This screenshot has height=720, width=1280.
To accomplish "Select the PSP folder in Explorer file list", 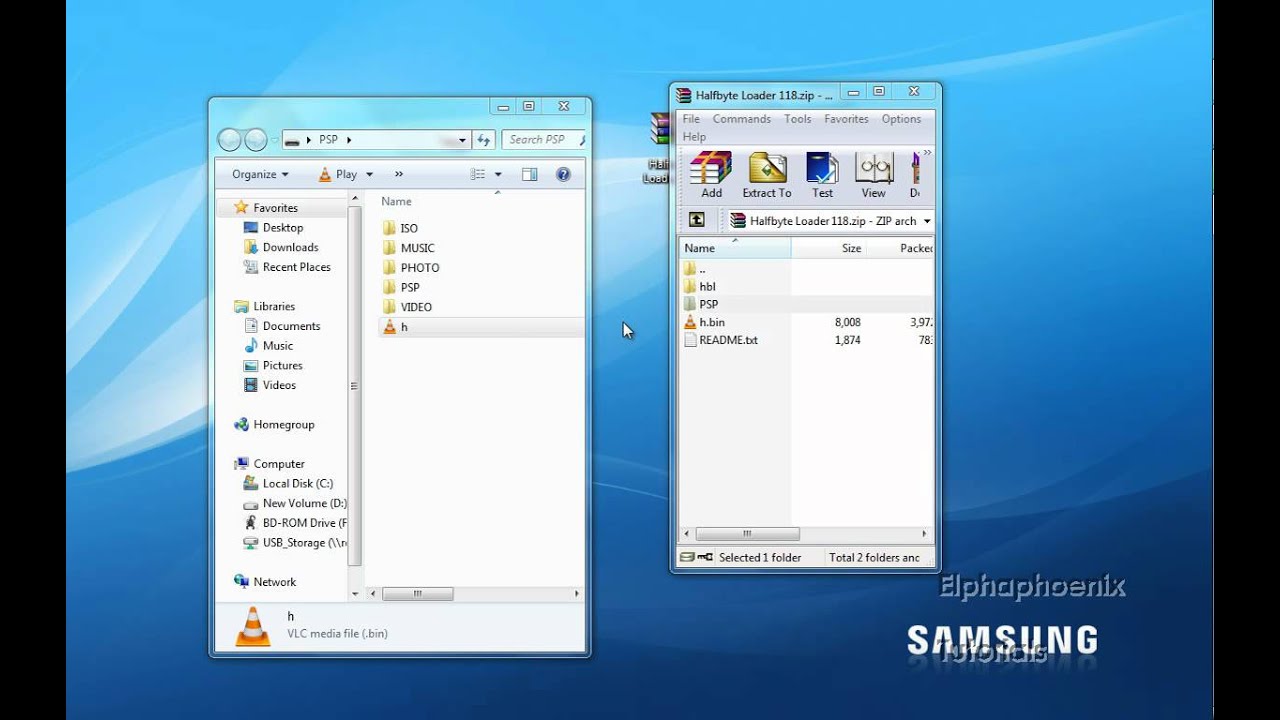I will (x=401, y=287).
